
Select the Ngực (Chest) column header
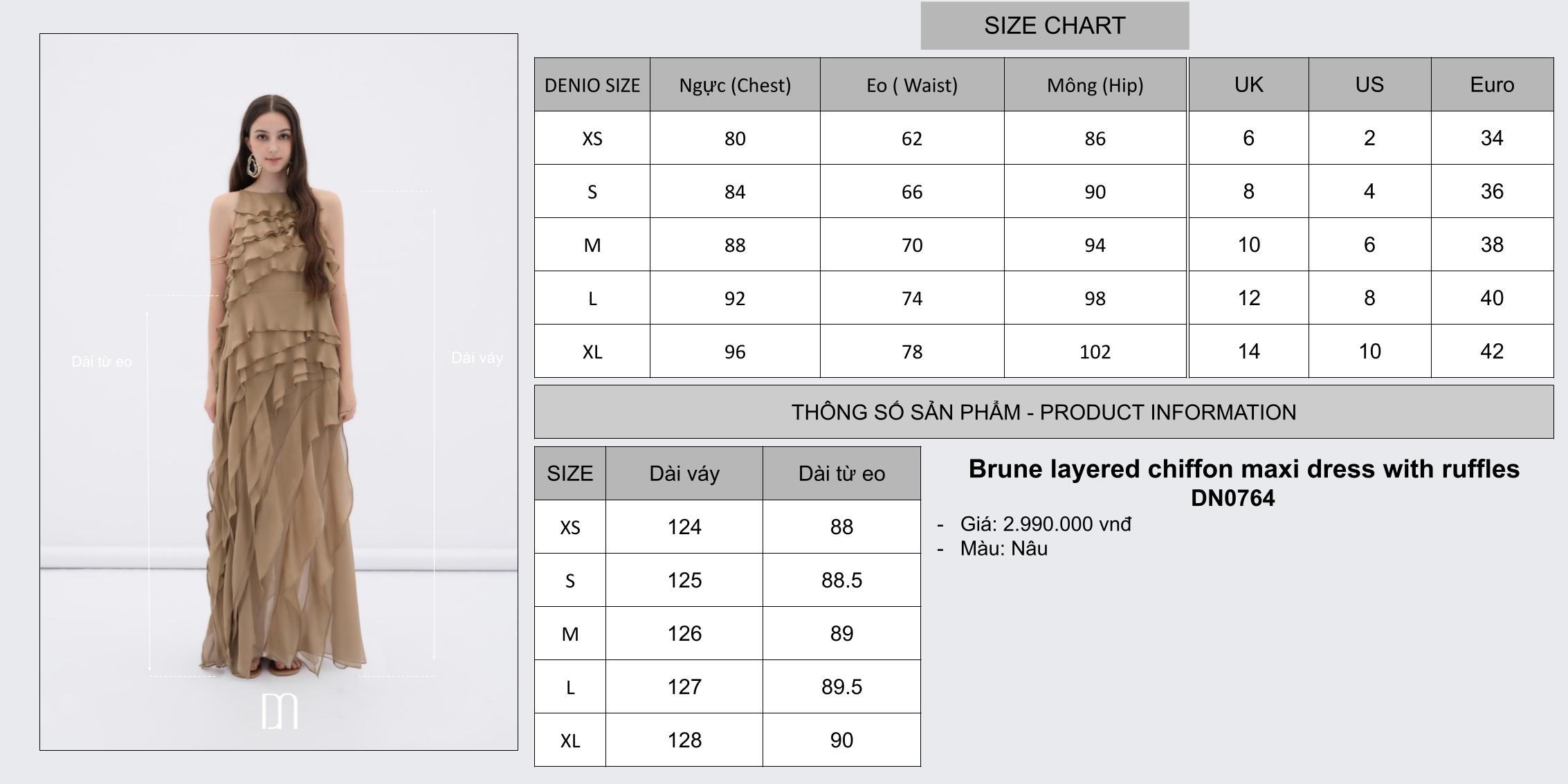[735, 85]
